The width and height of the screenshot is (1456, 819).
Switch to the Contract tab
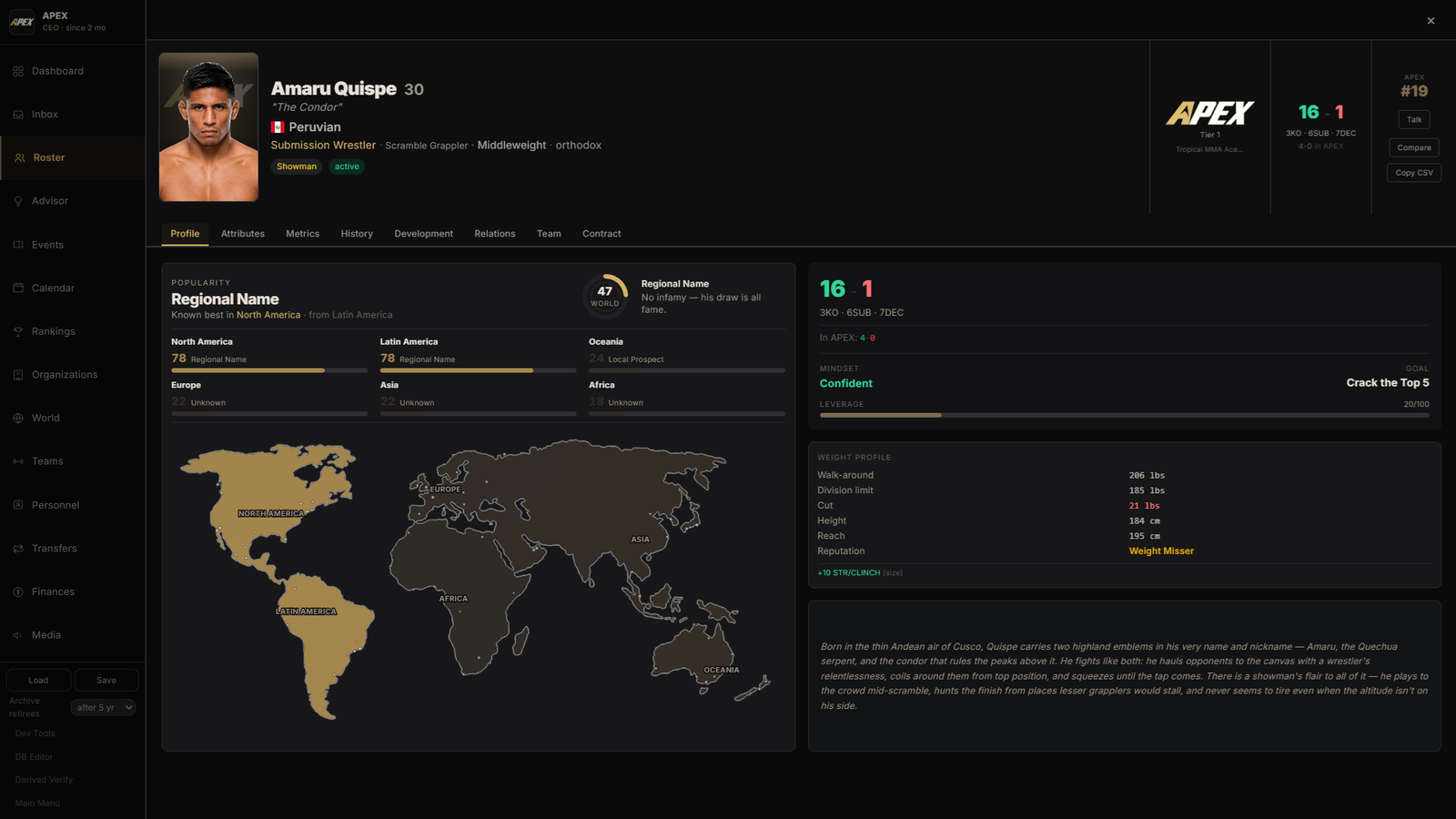(602, 234)
